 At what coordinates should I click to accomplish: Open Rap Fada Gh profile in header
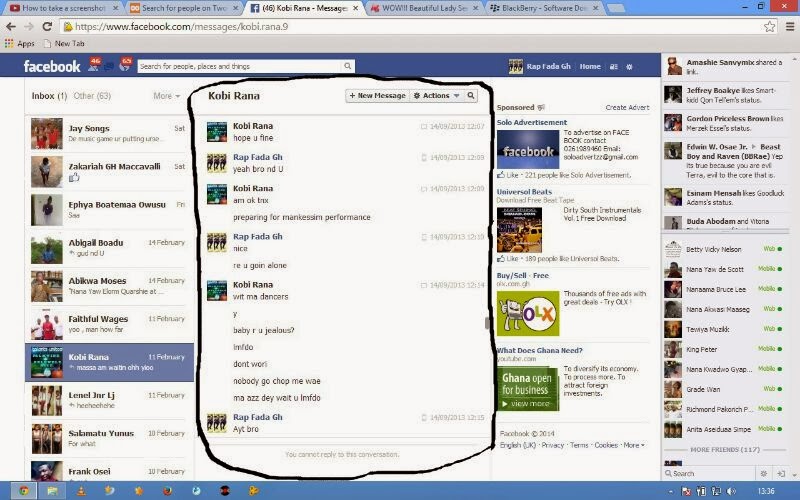click(540, 66)
